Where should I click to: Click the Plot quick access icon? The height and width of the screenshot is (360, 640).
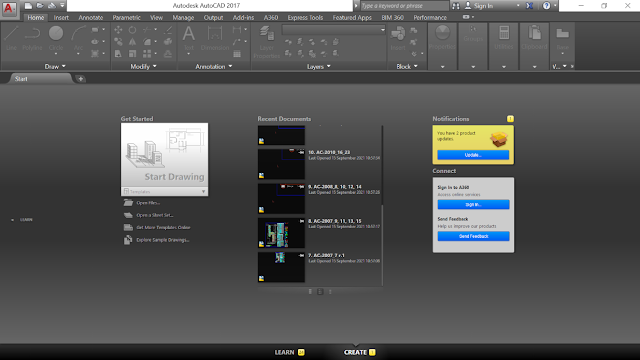[52, 6]
